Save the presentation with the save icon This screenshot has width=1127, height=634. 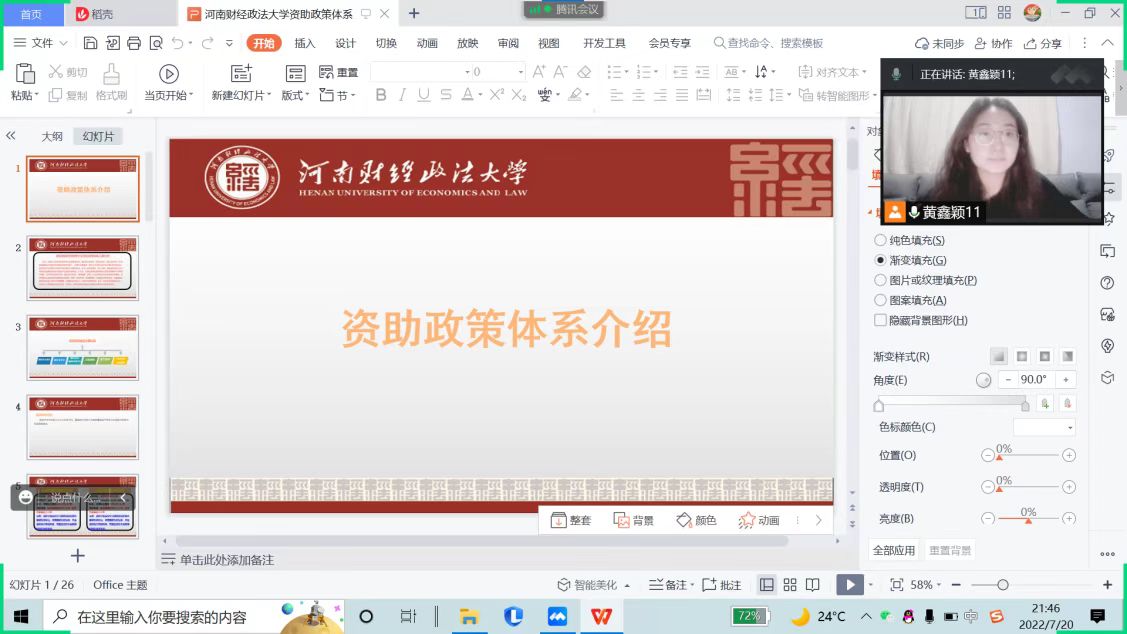(91, 43)
